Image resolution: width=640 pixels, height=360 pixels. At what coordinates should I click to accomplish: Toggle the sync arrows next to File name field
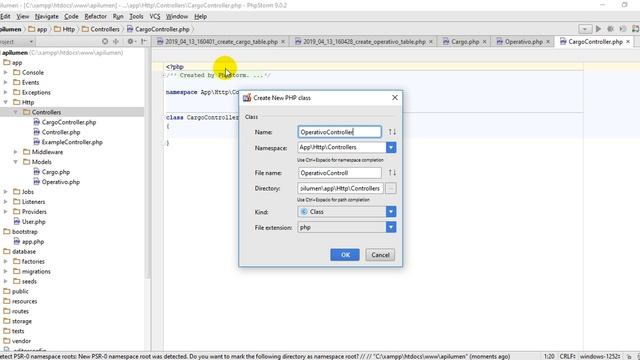(x=392, y=173)
